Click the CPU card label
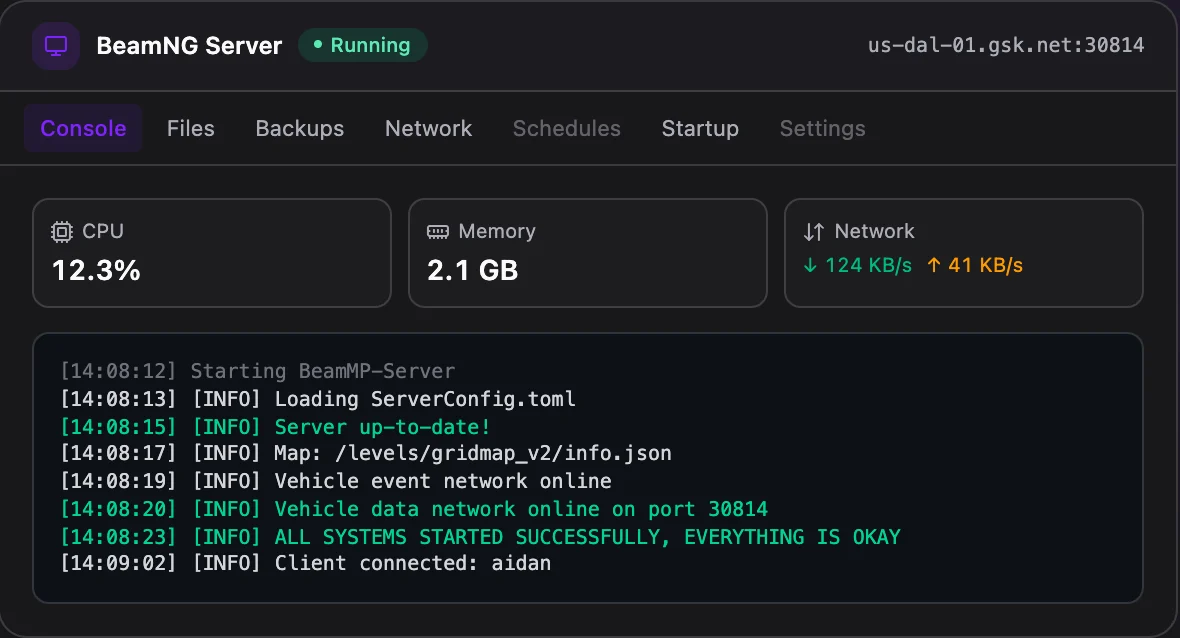The image size is (1180, 638). click(102, 231)
